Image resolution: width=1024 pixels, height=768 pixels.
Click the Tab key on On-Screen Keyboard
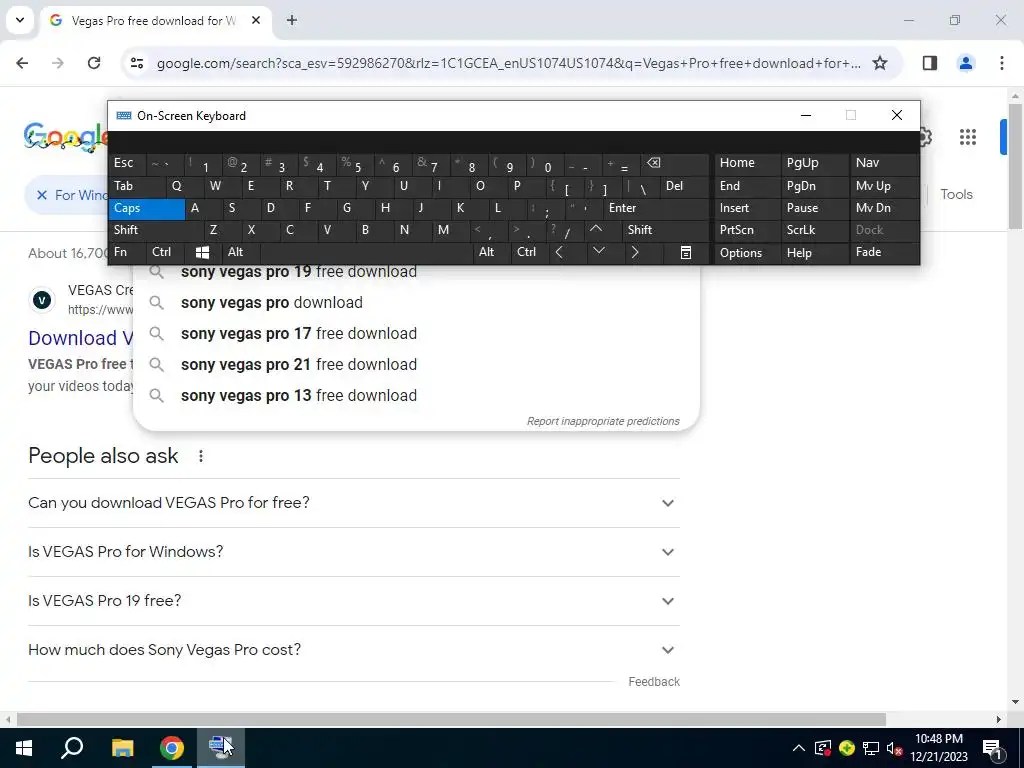[x=137, y=186]
